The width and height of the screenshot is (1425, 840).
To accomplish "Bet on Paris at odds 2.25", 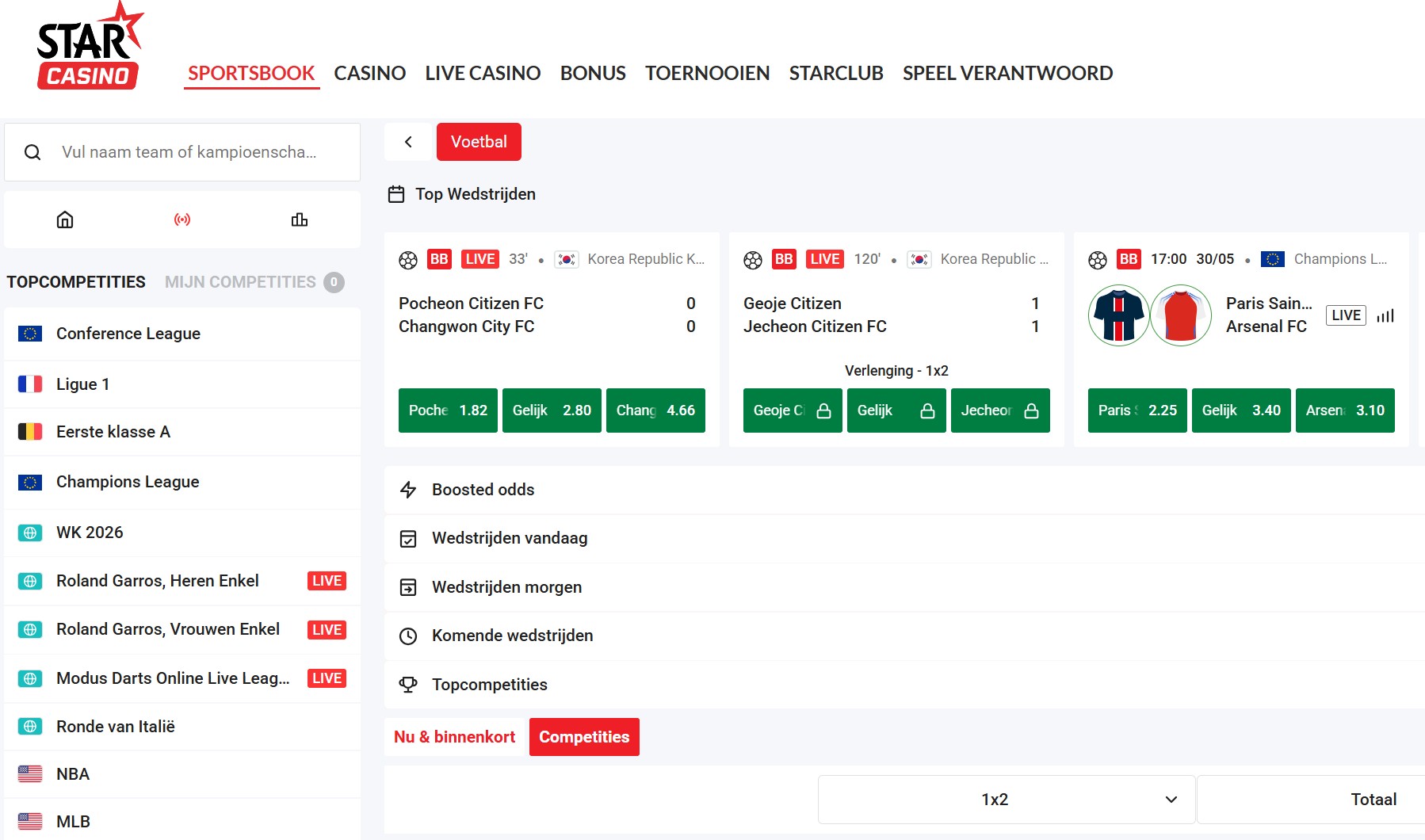I will pos(1137,410).
